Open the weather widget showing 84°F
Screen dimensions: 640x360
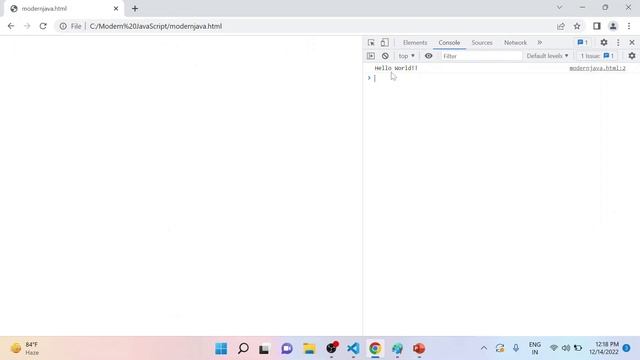coord(25,348)
